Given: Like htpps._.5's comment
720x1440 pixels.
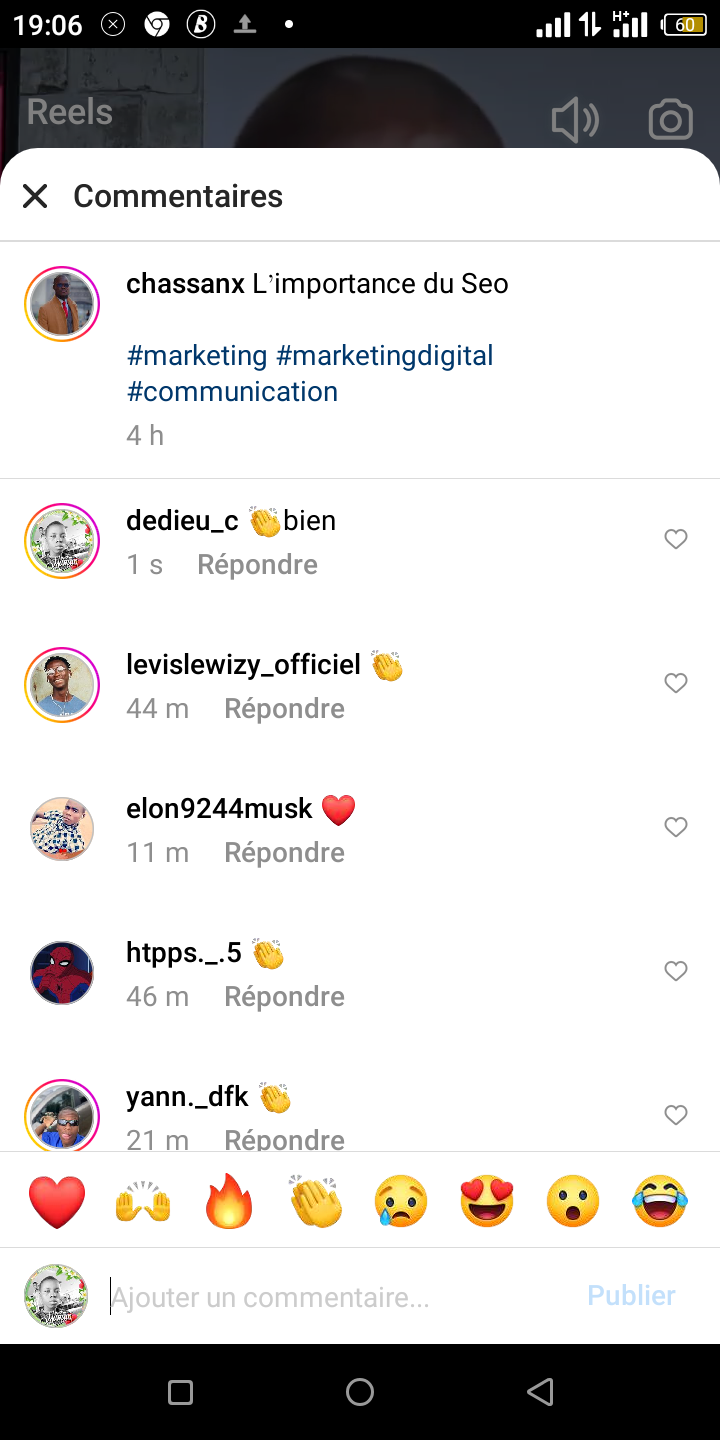Looking at the screenshot, I should point(676,971).
